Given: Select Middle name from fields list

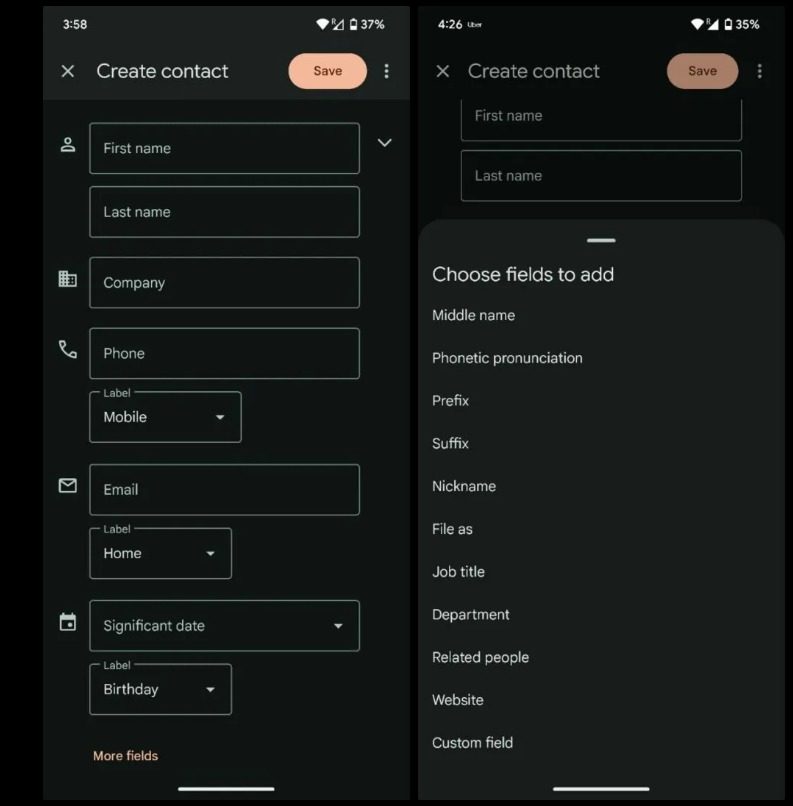Looking at the screenshot, I should 474,315.
